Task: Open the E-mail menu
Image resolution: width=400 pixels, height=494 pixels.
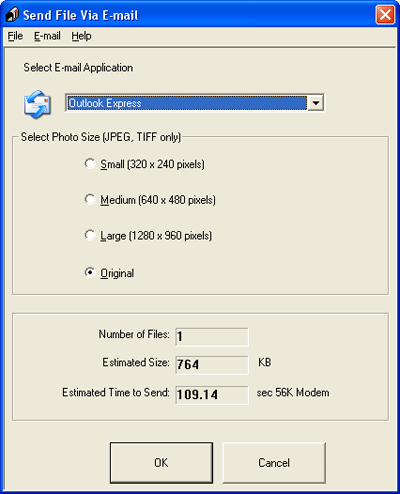Action: [47, 36]
